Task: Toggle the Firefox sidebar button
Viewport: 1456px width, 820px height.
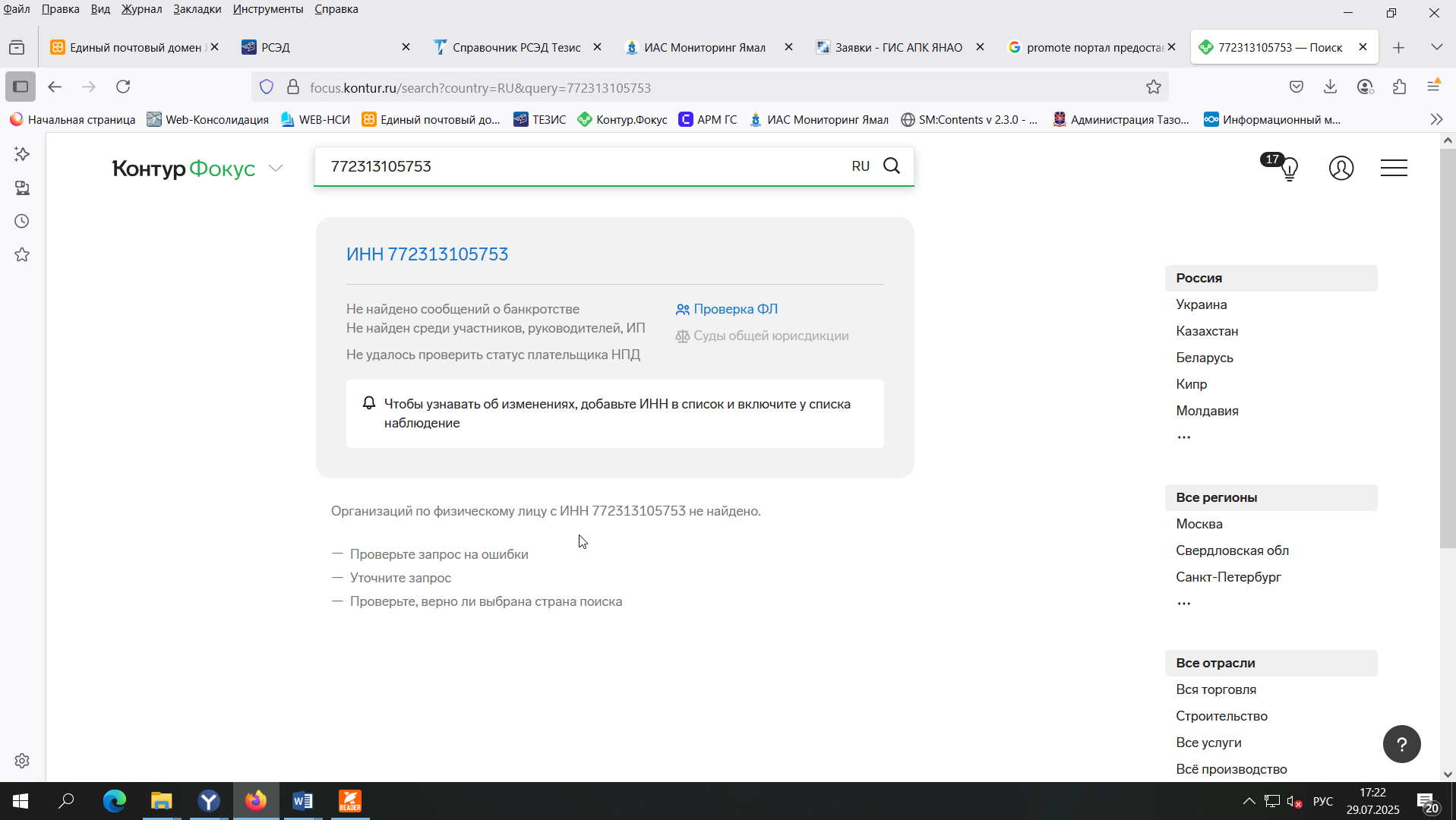Action: [21, 87]
